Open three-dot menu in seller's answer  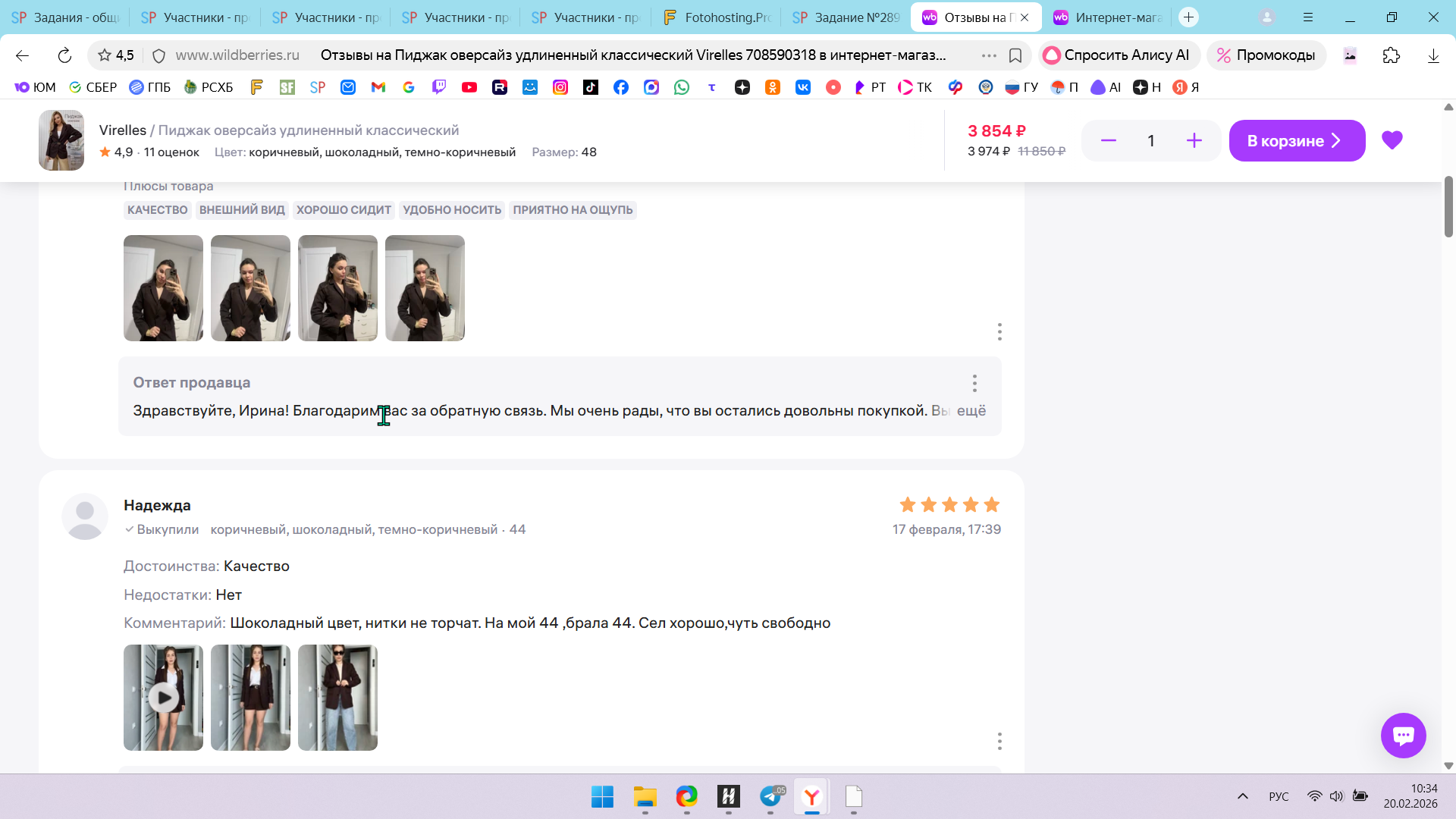click(x=974, y=383)
